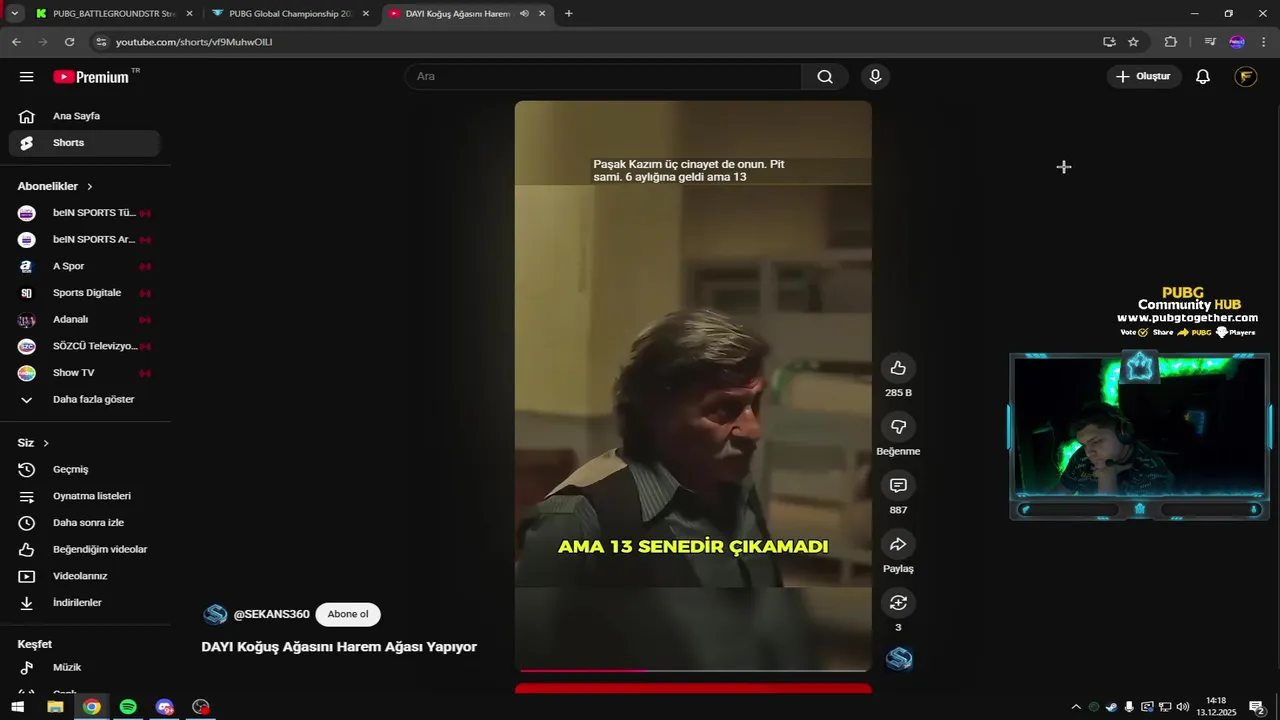Open Müzik under Keşfet
The height and width of the screenshot is (720, 1280).
[84, 667]
